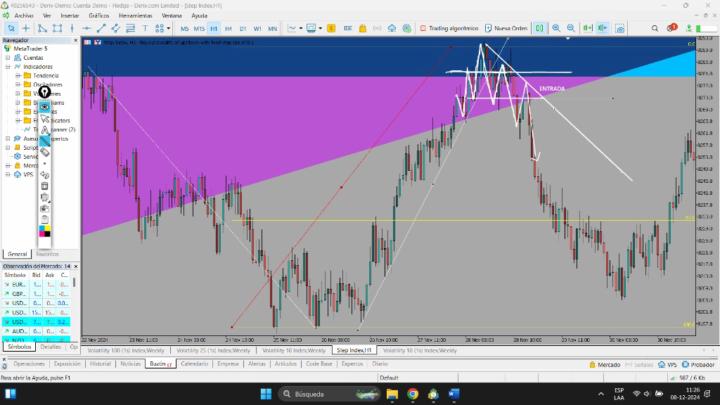Select the crosshair cursor tool

click(27, 29)
